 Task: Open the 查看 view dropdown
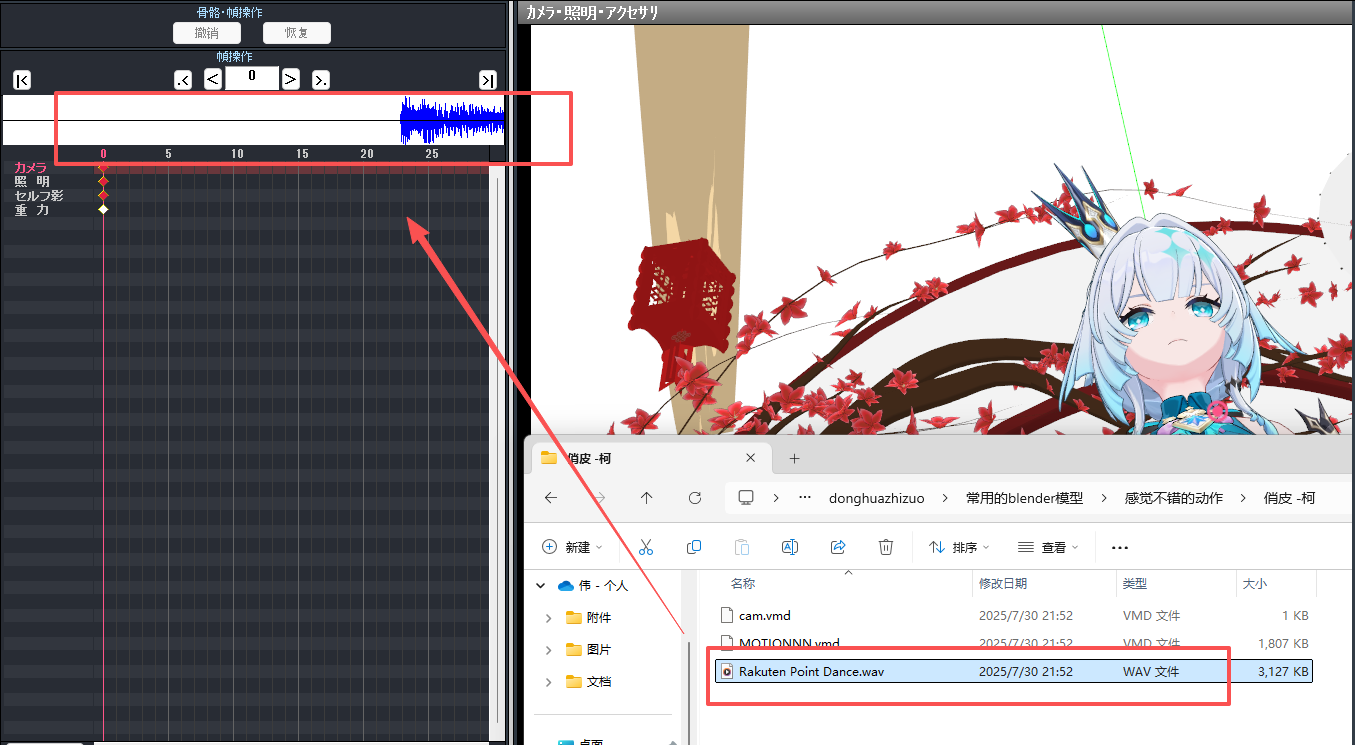(x=1049, y=547)
